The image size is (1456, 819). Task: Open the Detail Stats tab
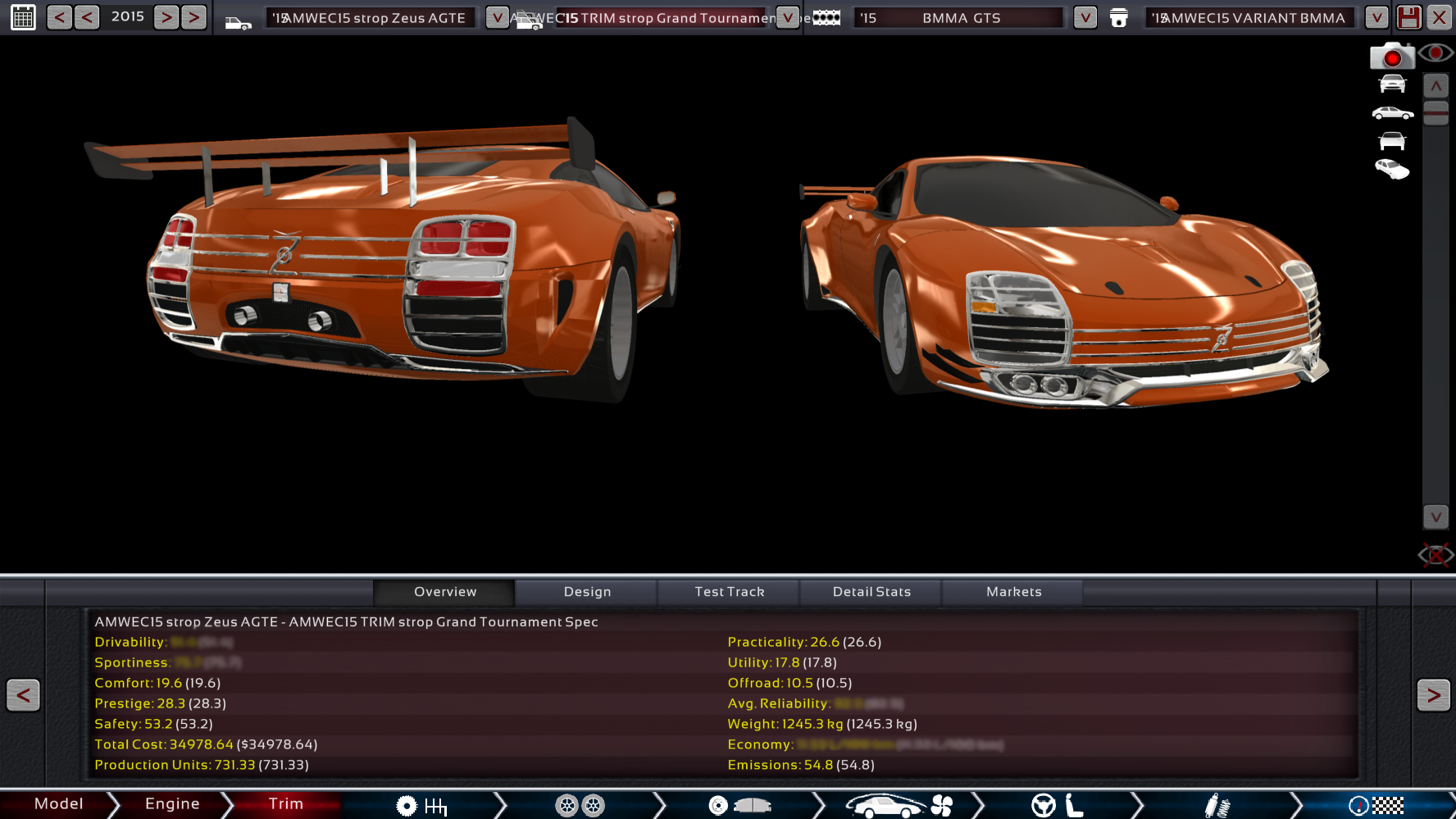click(871, 592)
